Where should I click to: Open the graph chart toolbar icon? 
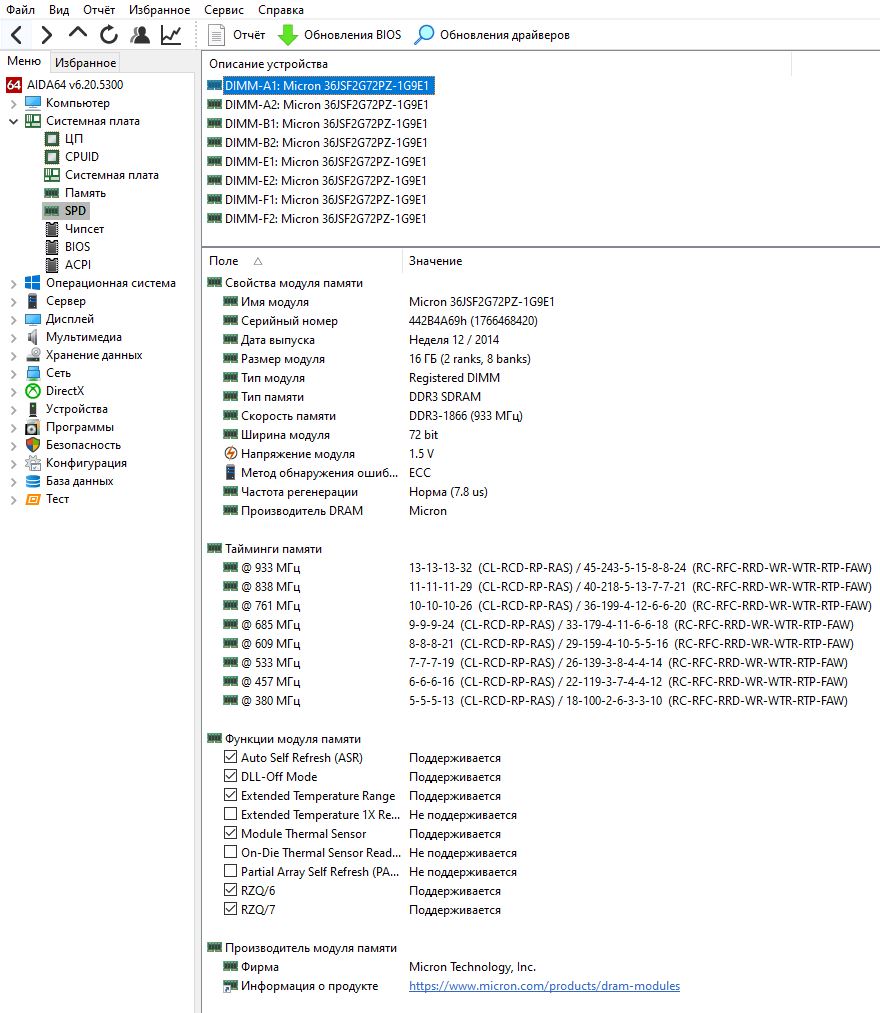171,35
